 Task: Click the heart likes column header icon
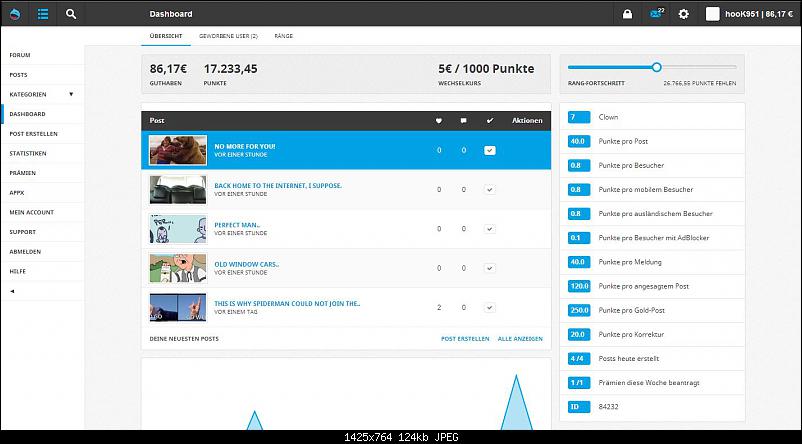tap(438, 121)
